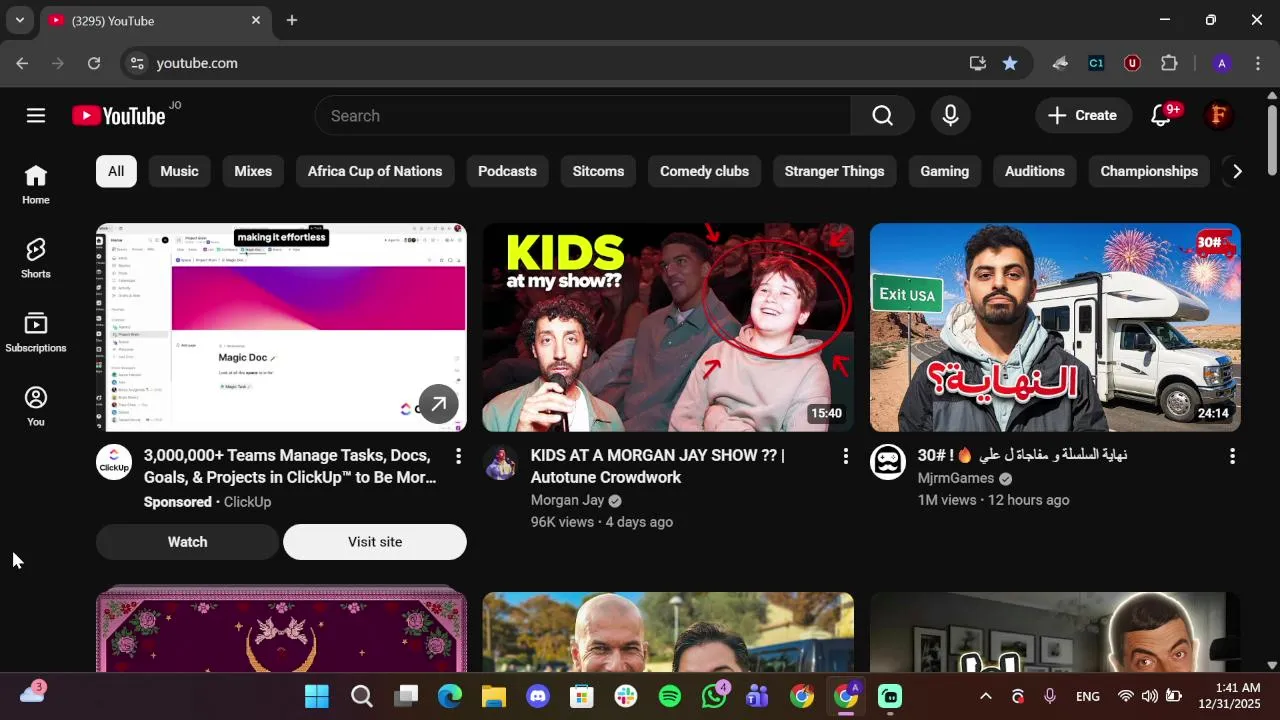Image resolution: width=1280 pixels, height=720 pixels.
Task: Open Chrome extensions puzzle icon
Action: pos(1169,63)
